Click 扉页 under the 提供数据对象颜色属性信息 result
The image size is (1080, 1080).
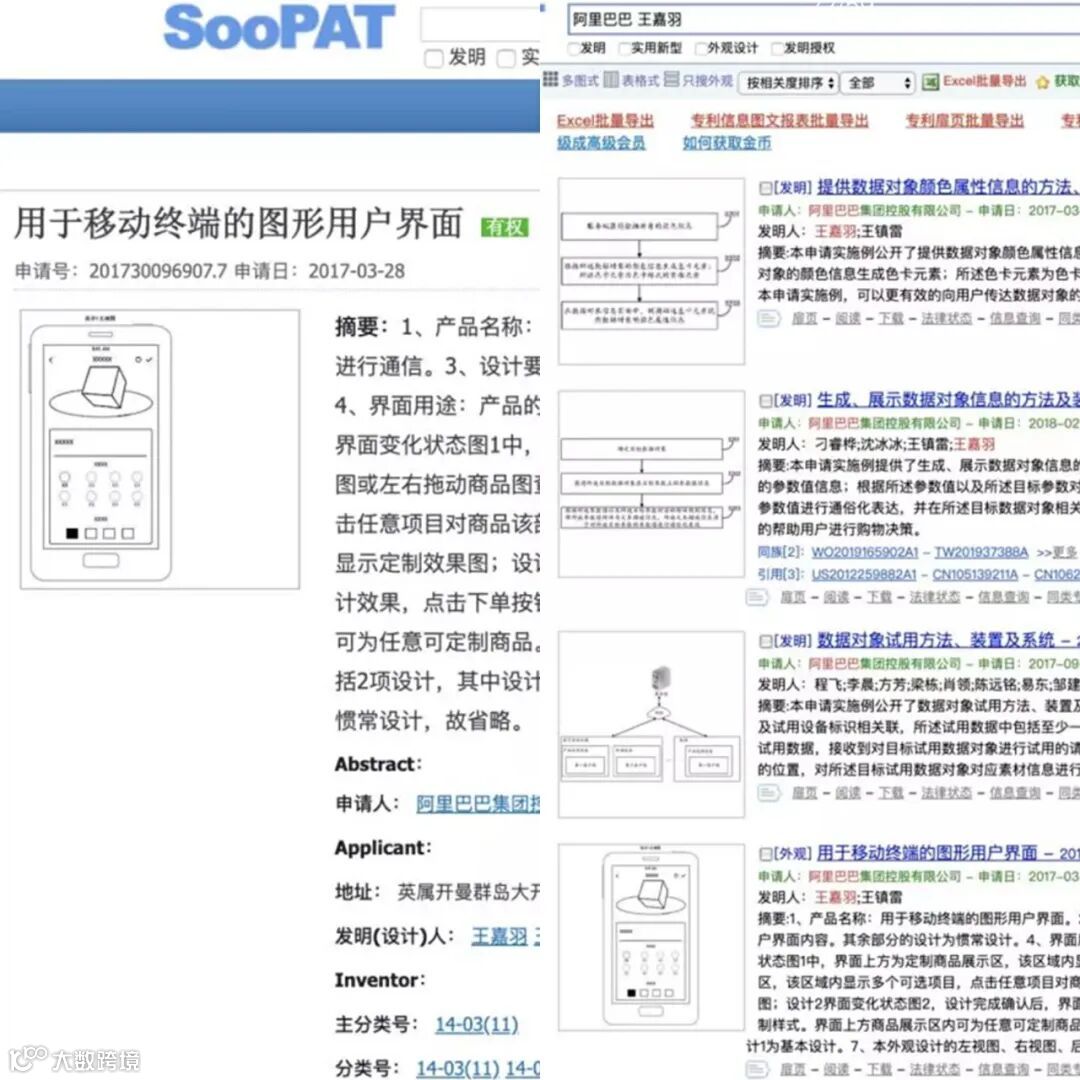click(804, 318)
